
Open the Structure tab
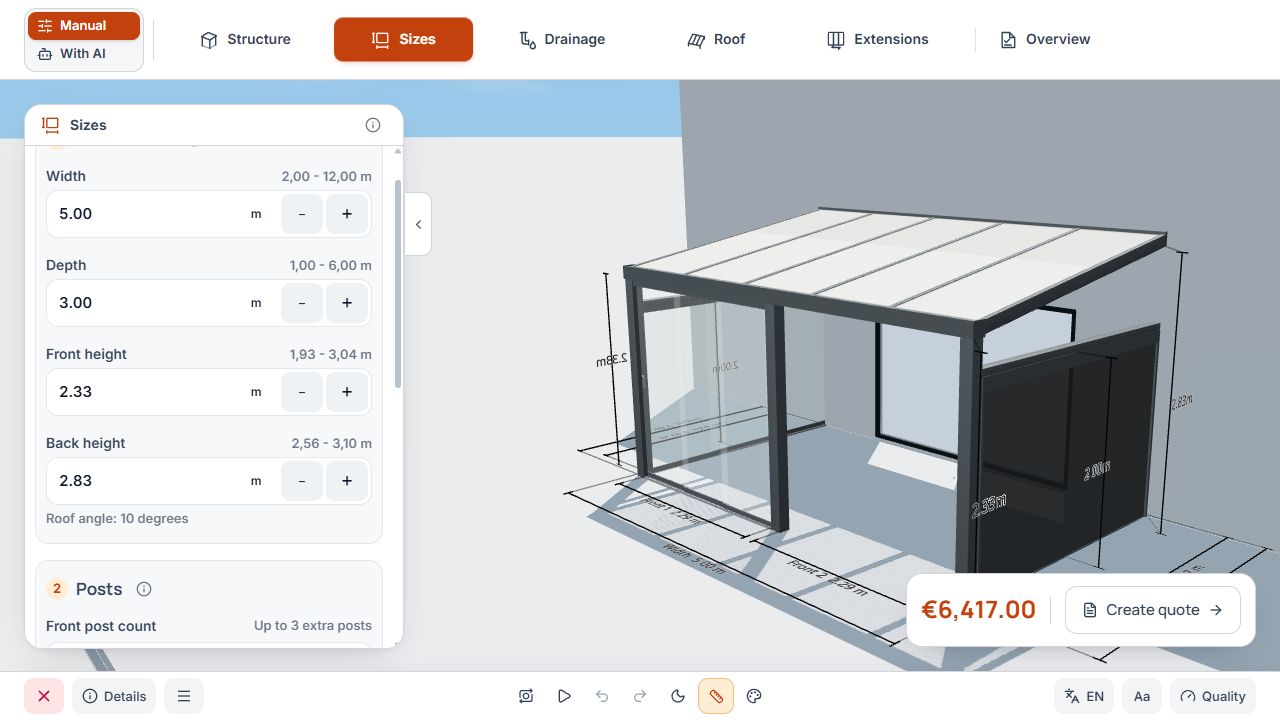(245, 39)
